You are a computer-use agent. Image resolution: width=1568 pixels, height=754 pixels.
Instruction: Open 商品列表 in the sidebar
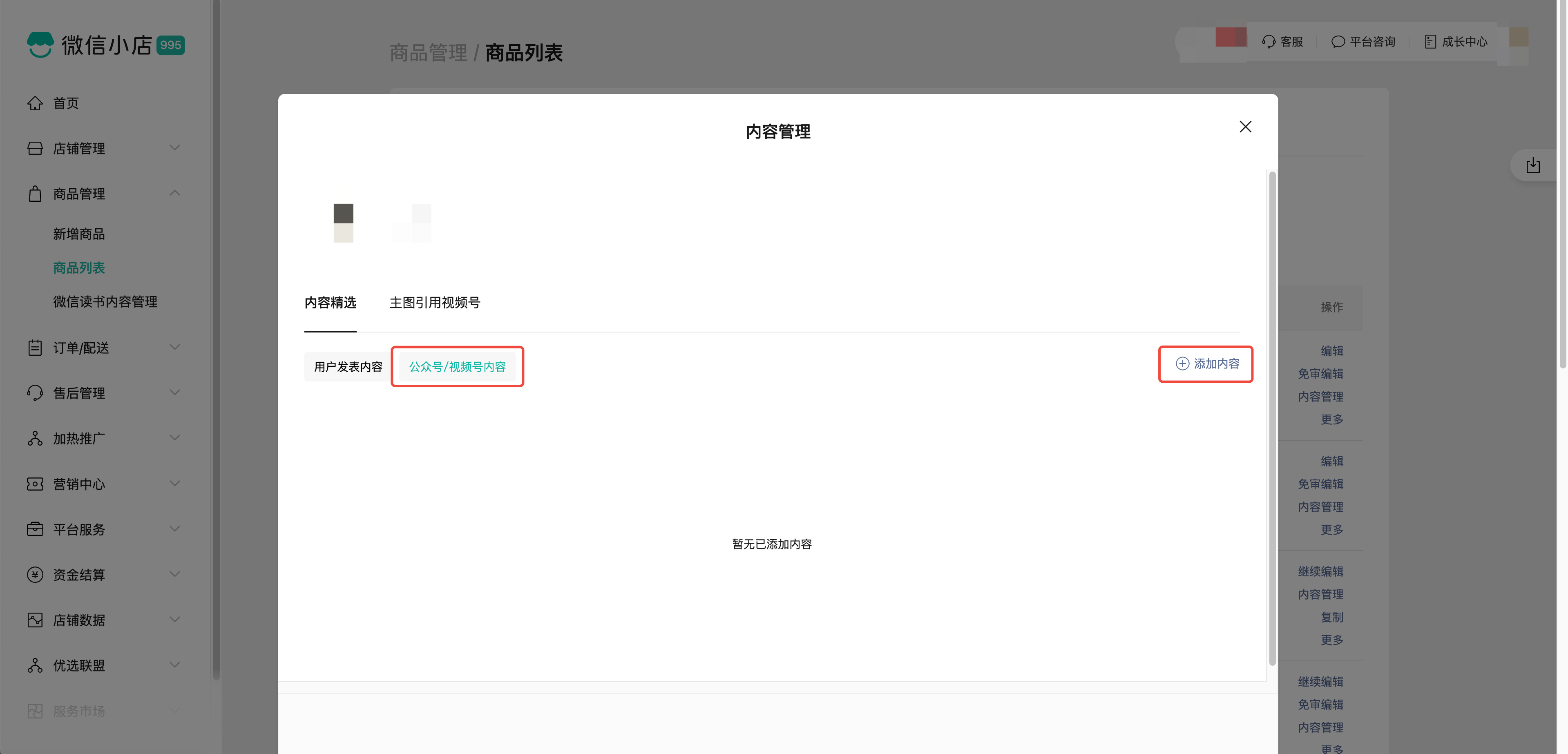pos(79,268)
